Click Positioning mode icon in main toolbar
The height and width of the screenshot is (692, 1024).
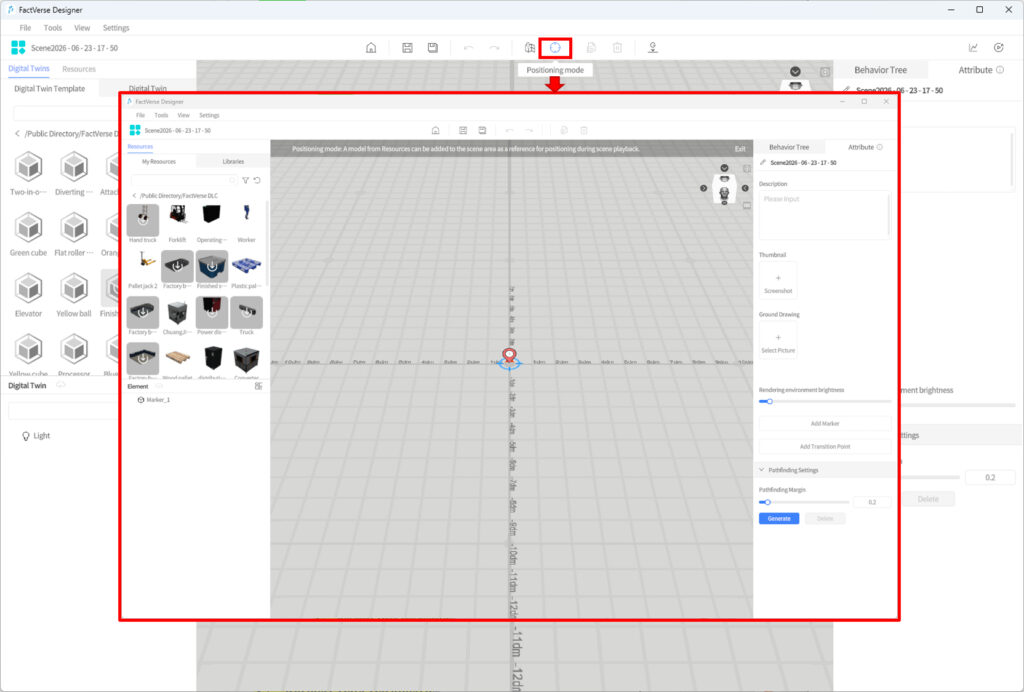pyautogui.click(x=555, y=48)
